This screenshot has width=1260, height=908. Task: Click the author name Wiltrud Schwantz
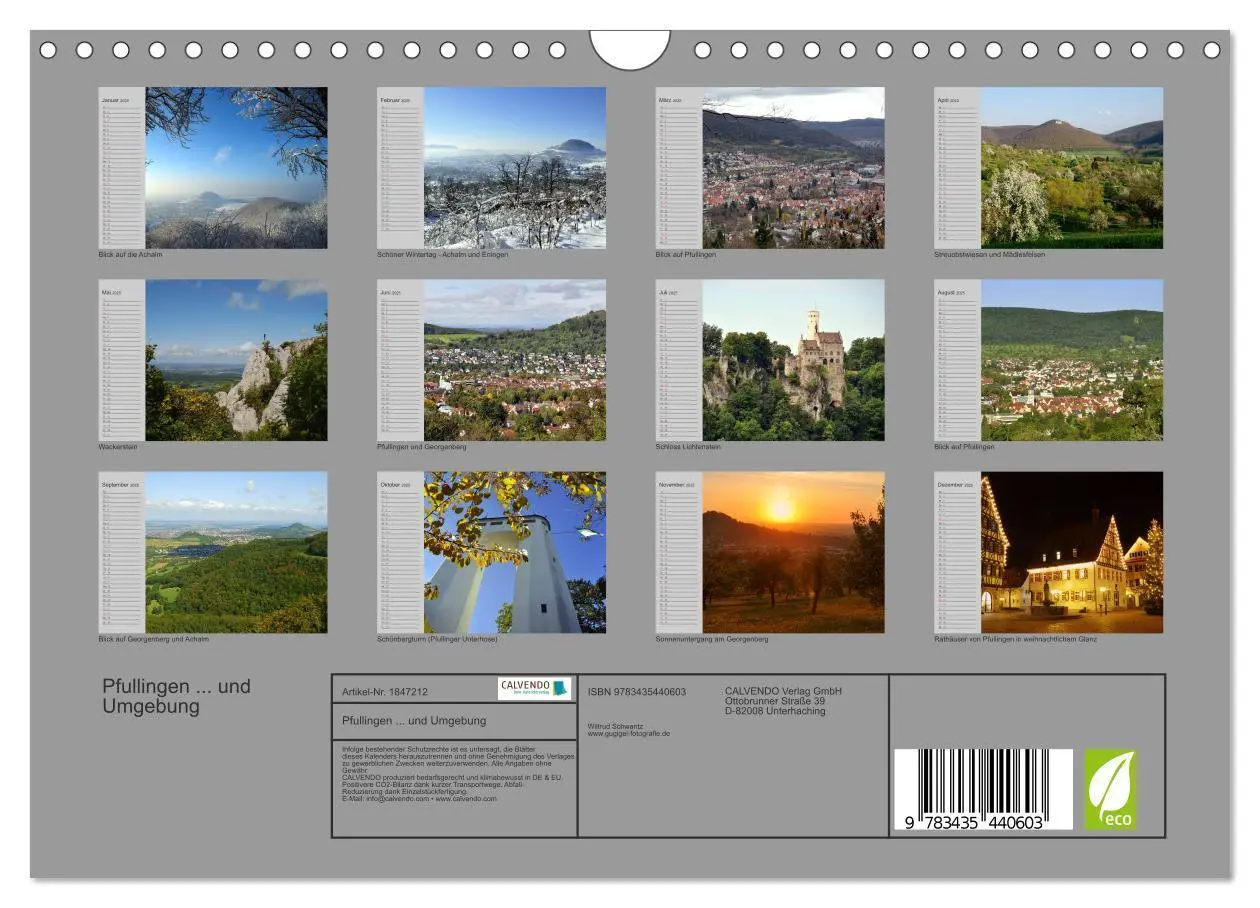[x=616, y=727]
